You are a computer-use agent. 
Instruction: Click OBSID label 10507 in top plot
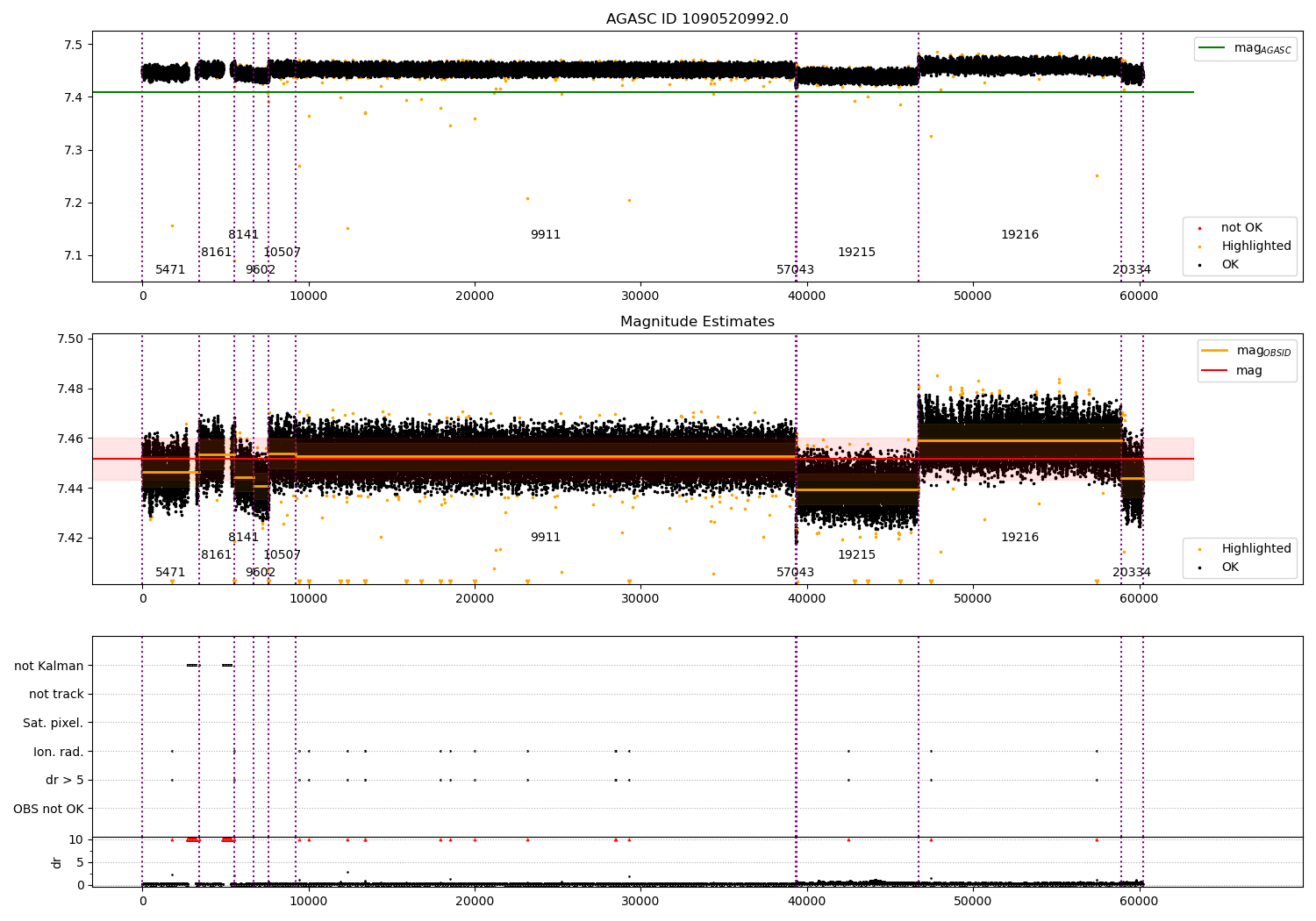pyautogui.click(x=282, y=253)
